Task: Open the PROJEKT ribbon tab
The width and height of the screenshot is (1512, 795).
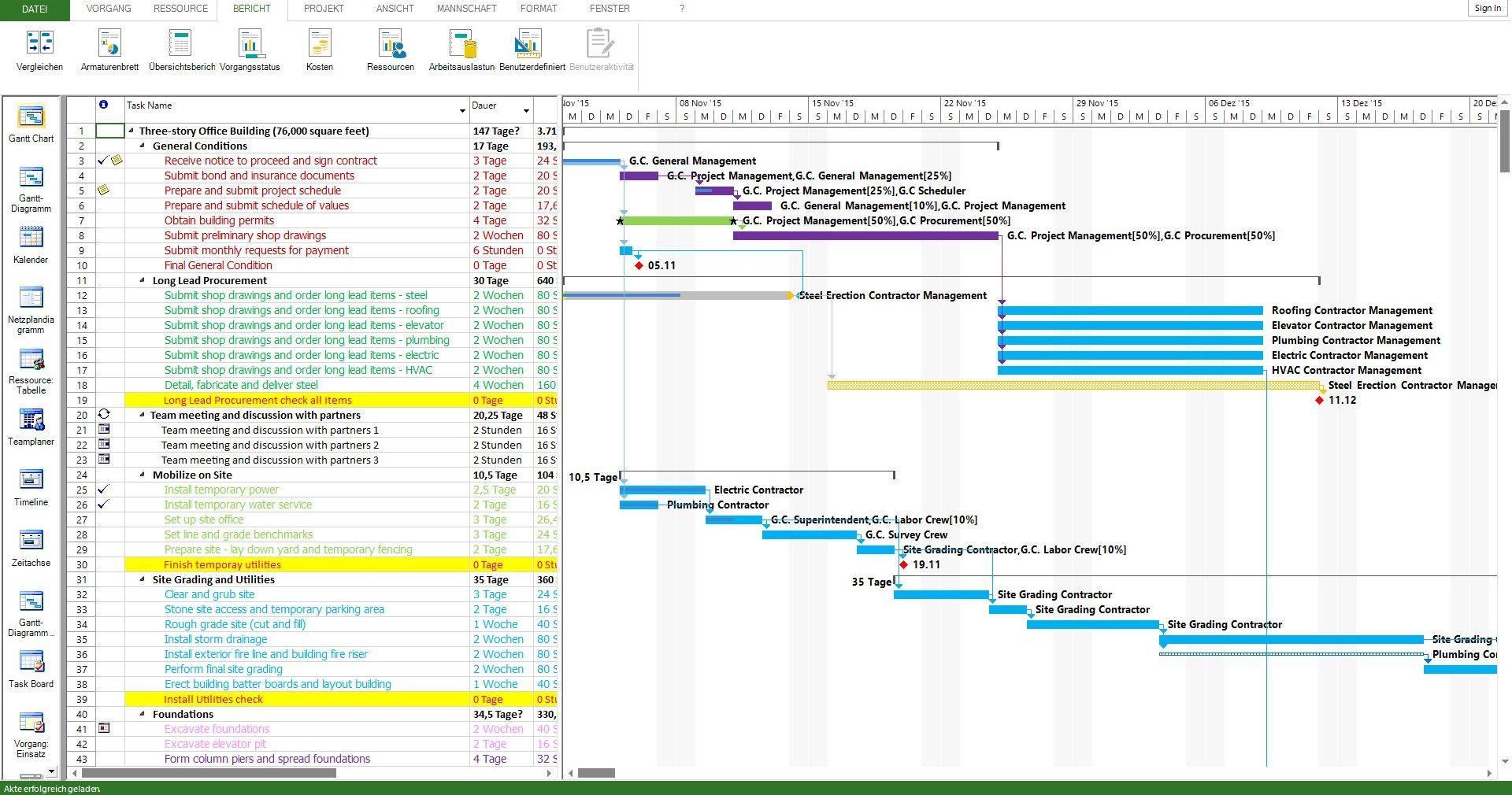Action: click(x=324, y=9)
